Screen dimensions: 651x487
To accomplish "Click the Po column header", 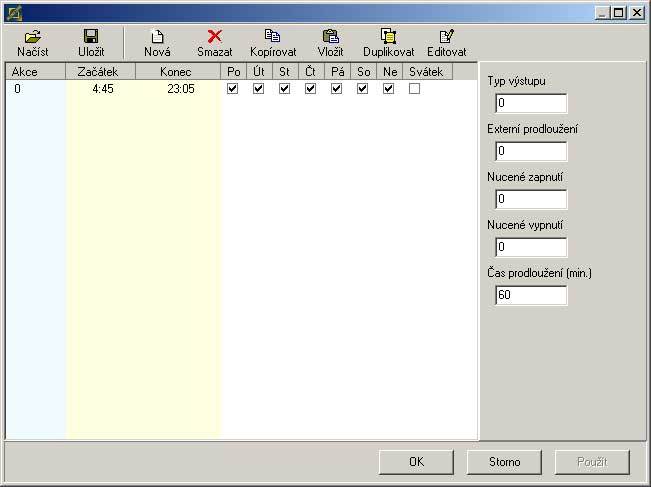I will 234,71.
